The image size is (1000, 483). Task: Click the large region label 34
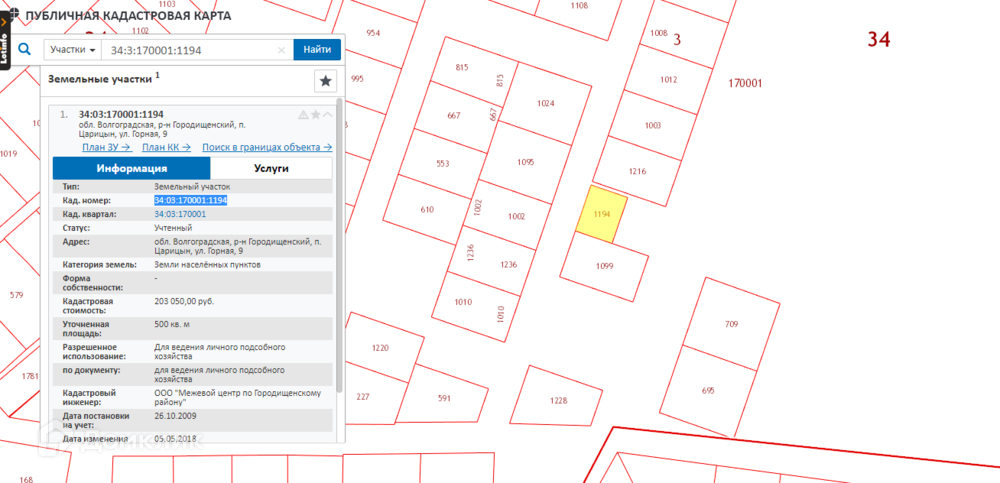(x=878, y=40)
